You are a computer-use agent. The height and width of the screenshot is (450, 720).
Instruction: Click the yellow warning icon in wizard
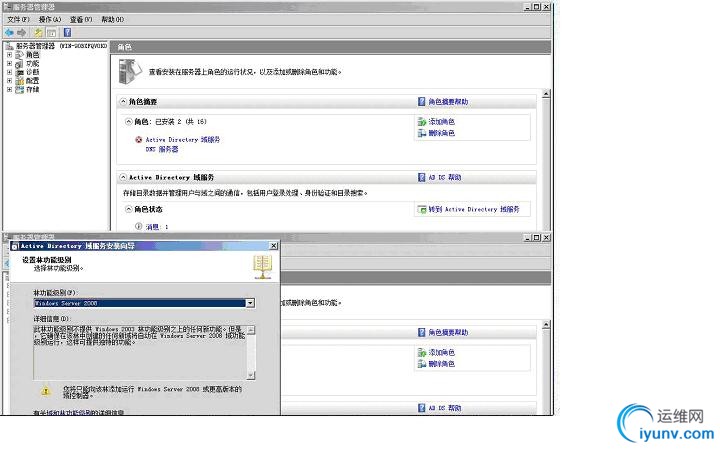pos(45,391)
